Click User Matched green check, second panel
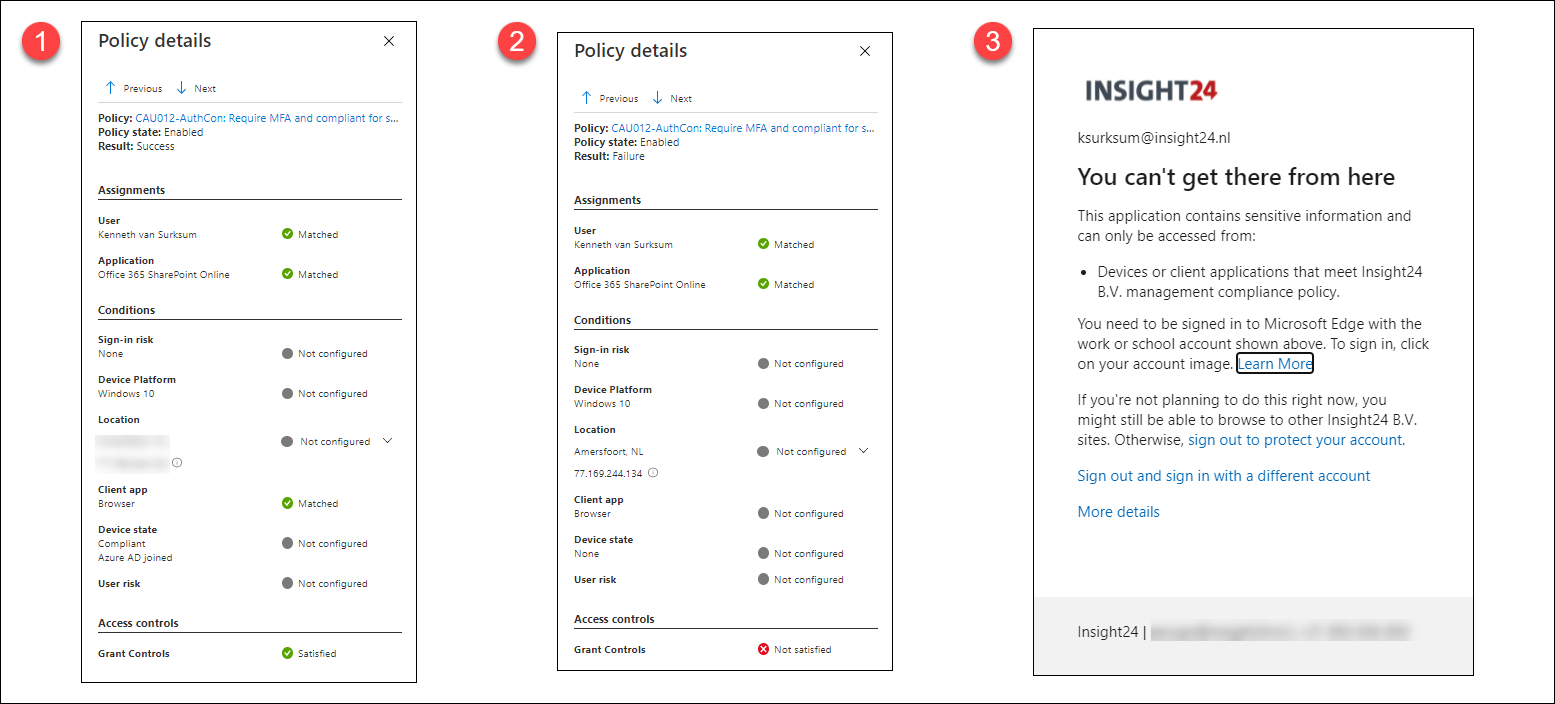1555x704 pixels. pos(763,244)
